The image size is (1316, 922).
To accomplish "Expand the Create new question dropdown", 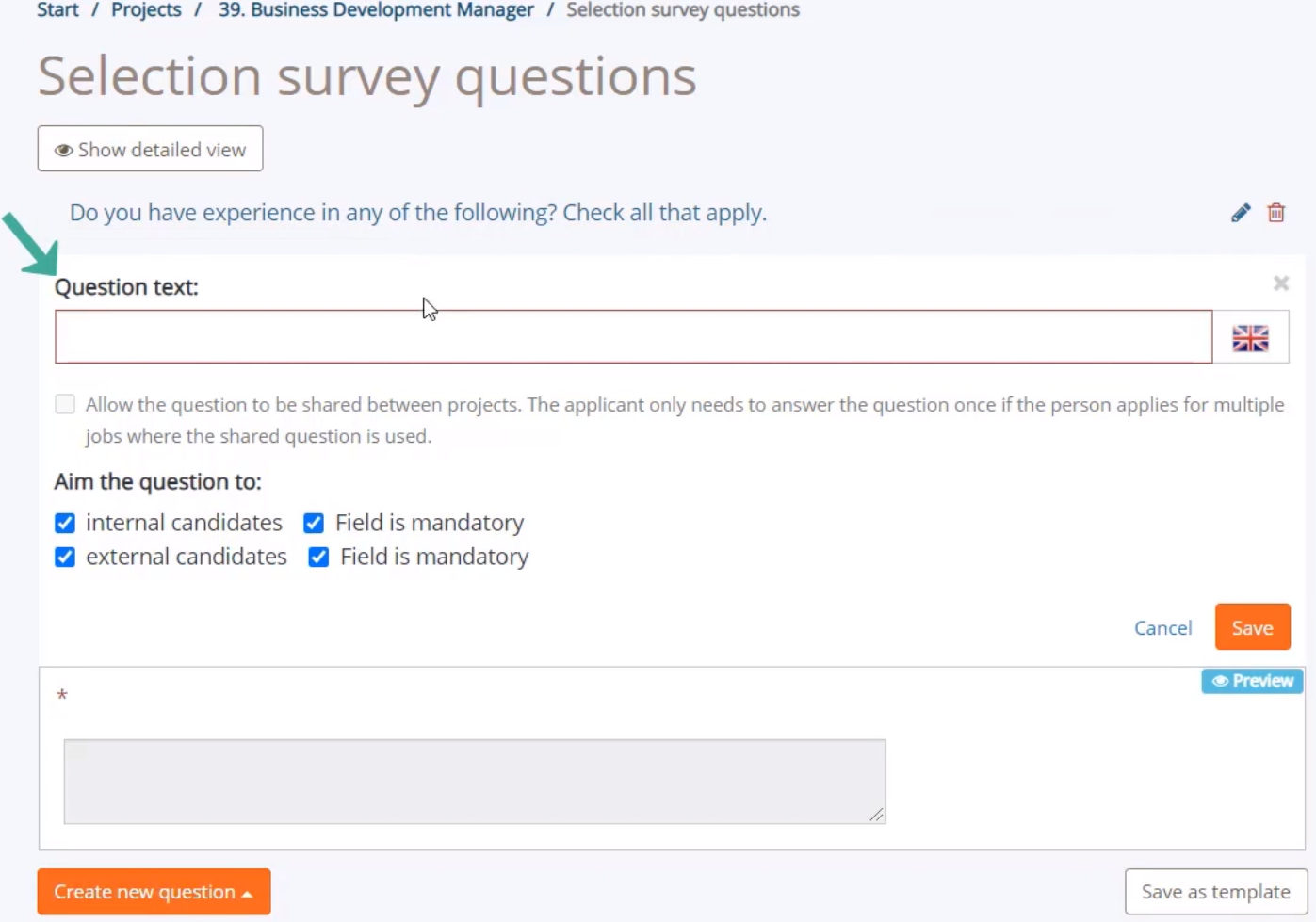I will (x=154, y=892).
